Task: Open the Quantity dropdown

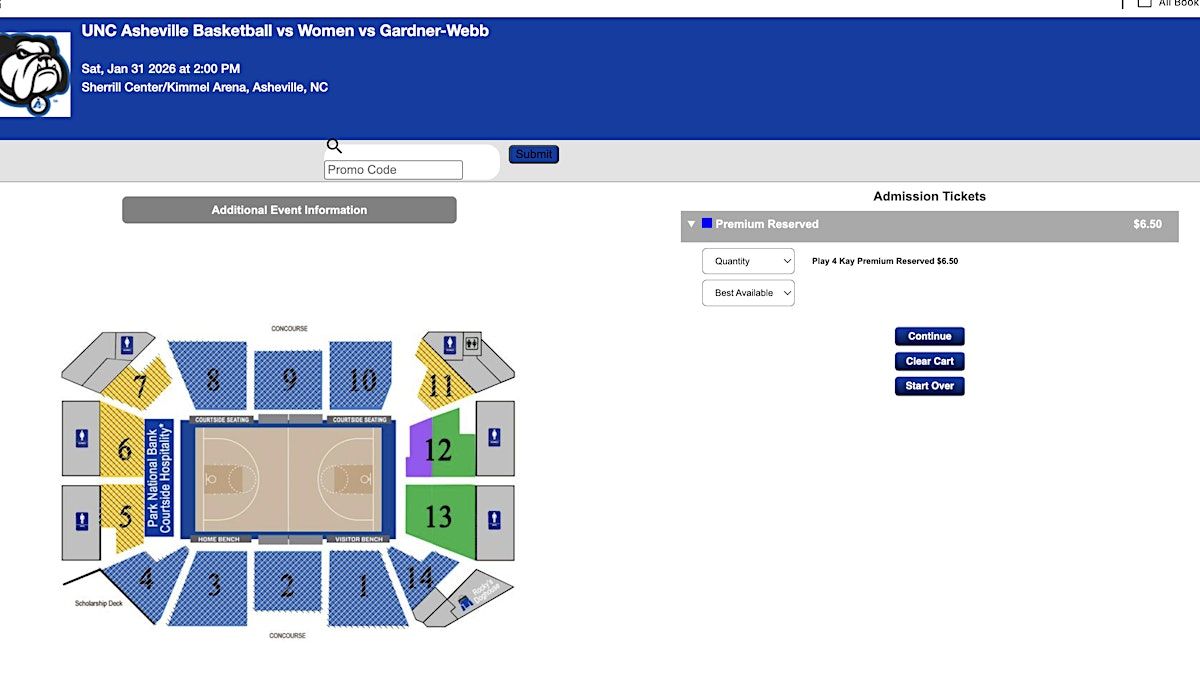Action: (x=748, y=261)
